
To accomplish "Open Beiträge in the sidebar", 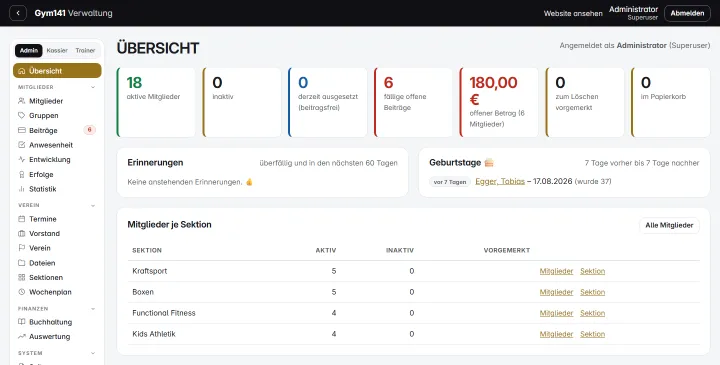I will (57, 130).
